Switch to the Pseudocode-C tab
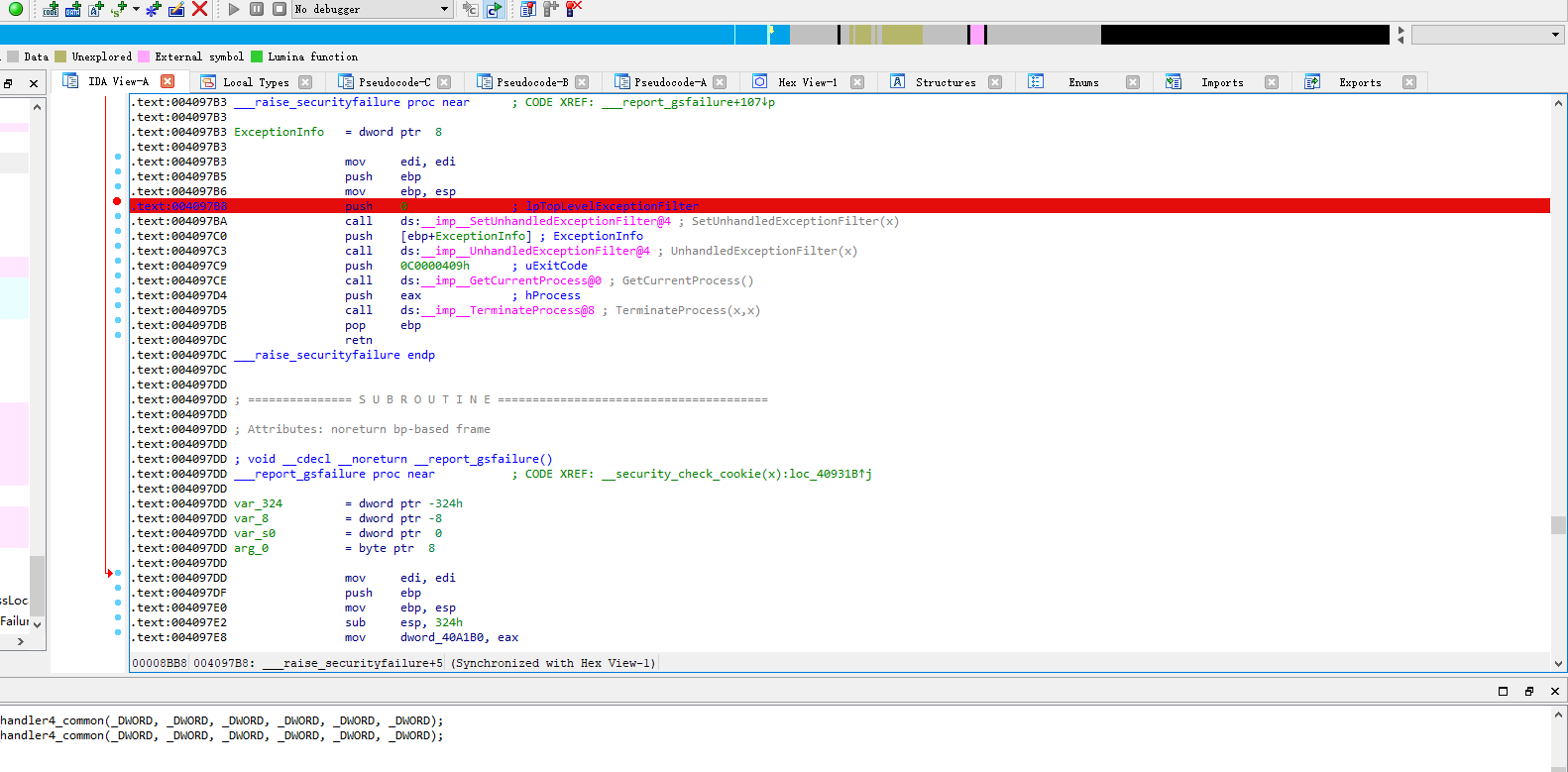Viewport: 1568px width, 772px height. [x=394, y=82]
